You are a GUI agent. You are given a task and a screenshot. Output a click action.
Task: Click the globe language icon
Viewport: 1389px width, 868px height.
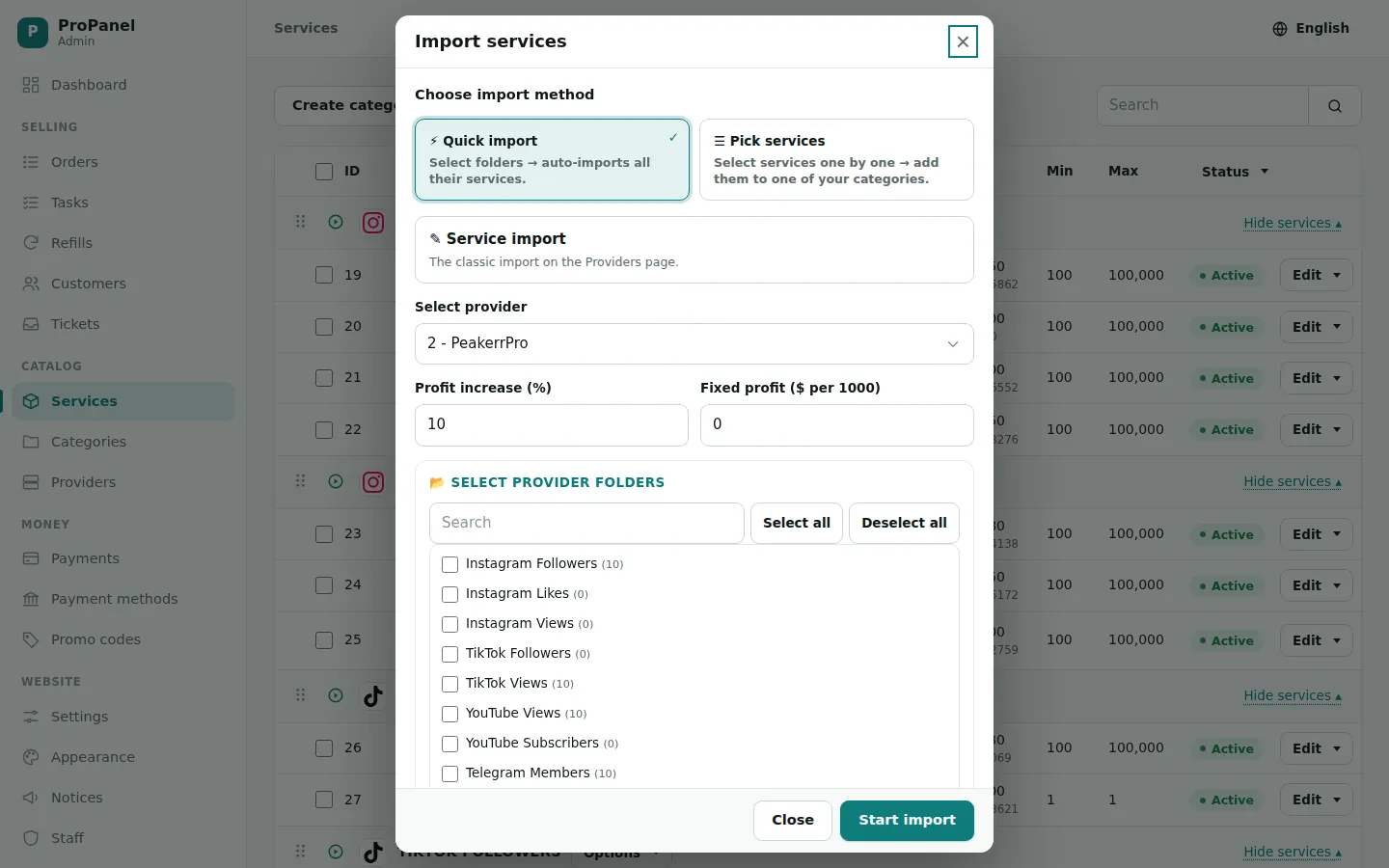tap(1280, 29)
